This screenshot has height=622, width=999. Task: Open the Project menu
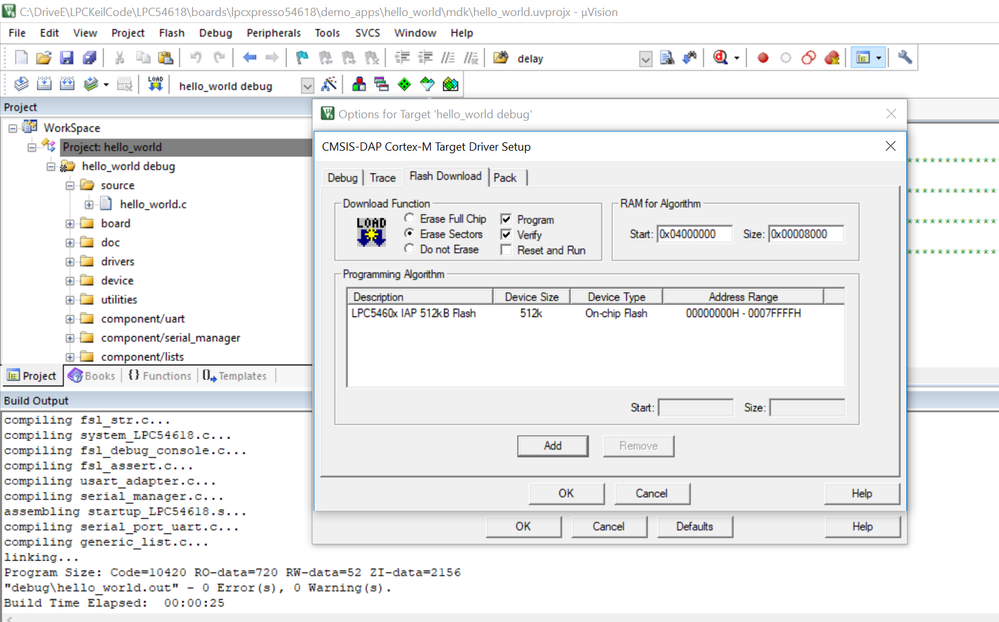pyautogui.click(x=127, y=33)
